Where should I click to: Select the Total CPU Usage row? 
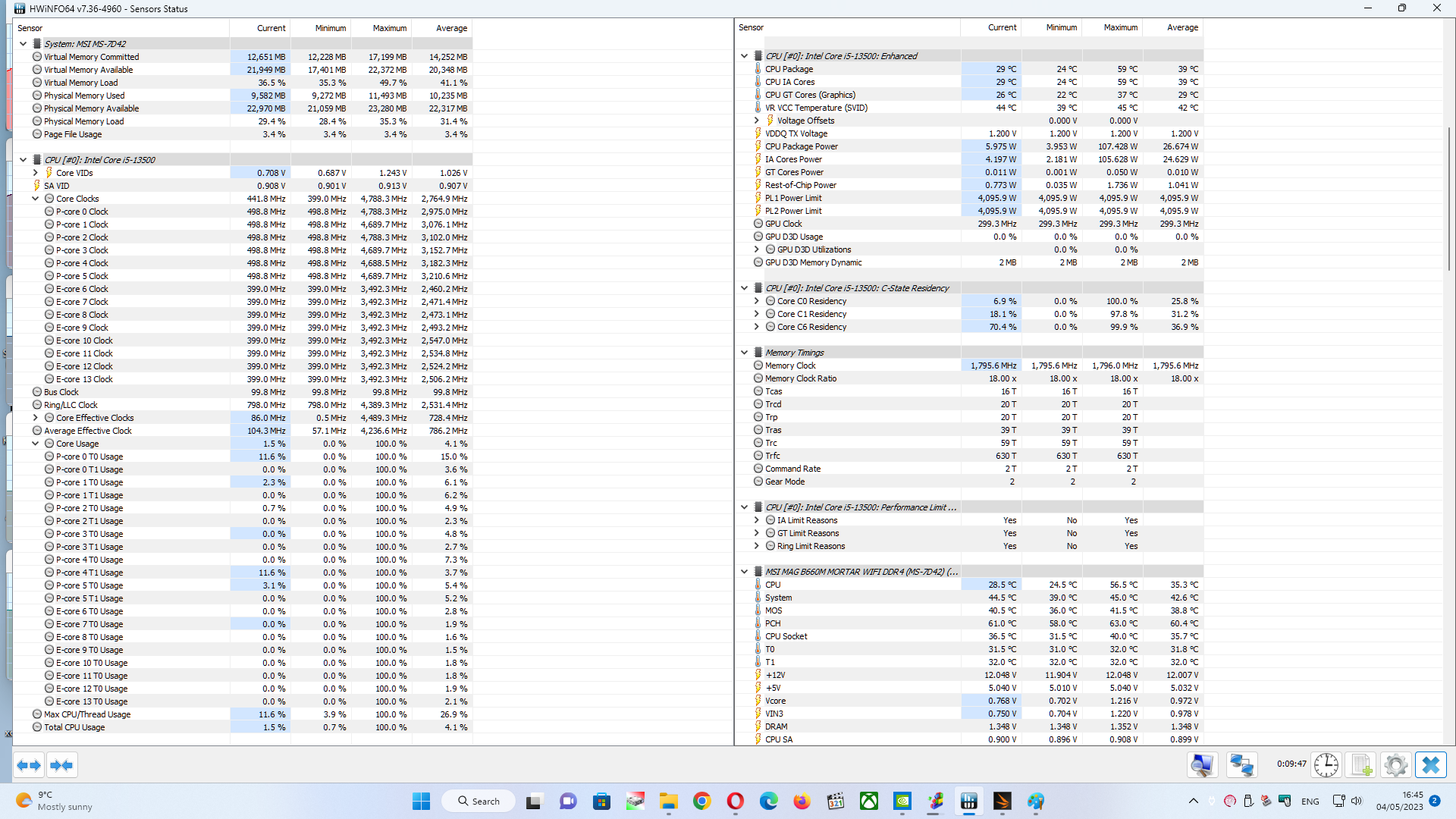tap(74, 727)
